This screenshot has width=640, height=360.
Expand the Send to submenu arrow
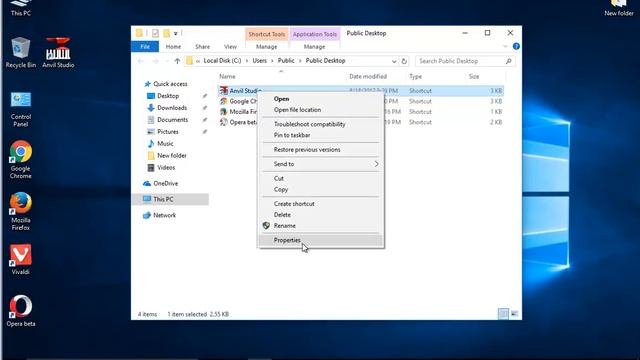click(376, 164)
